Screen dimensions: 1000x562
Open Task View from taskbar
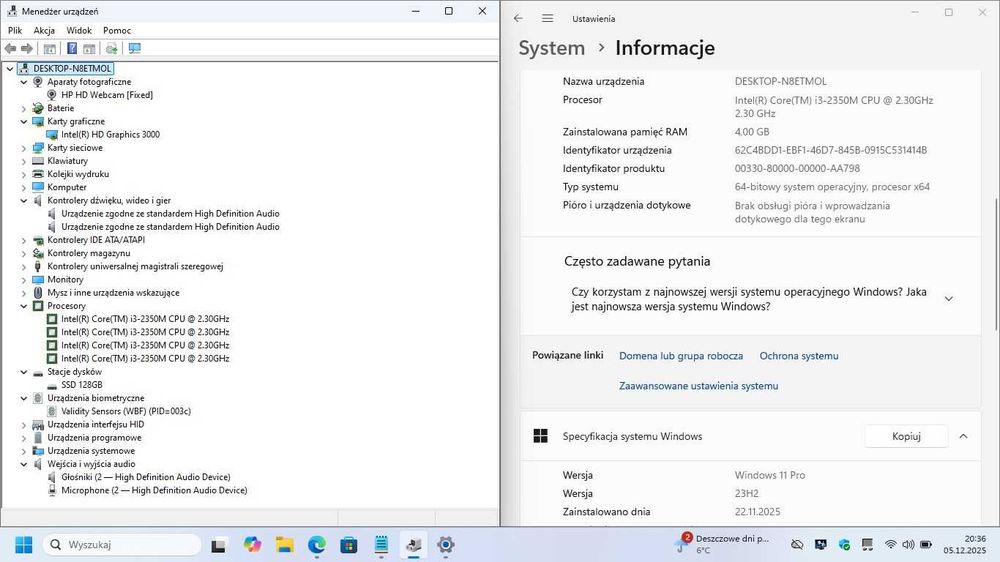219,545
